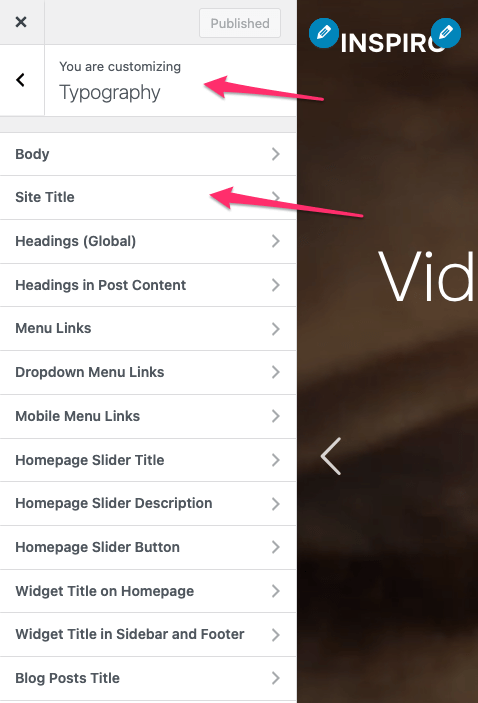Open Blog Posts Title section
This screenshot has height=703, width=478.
pos(148,678)
